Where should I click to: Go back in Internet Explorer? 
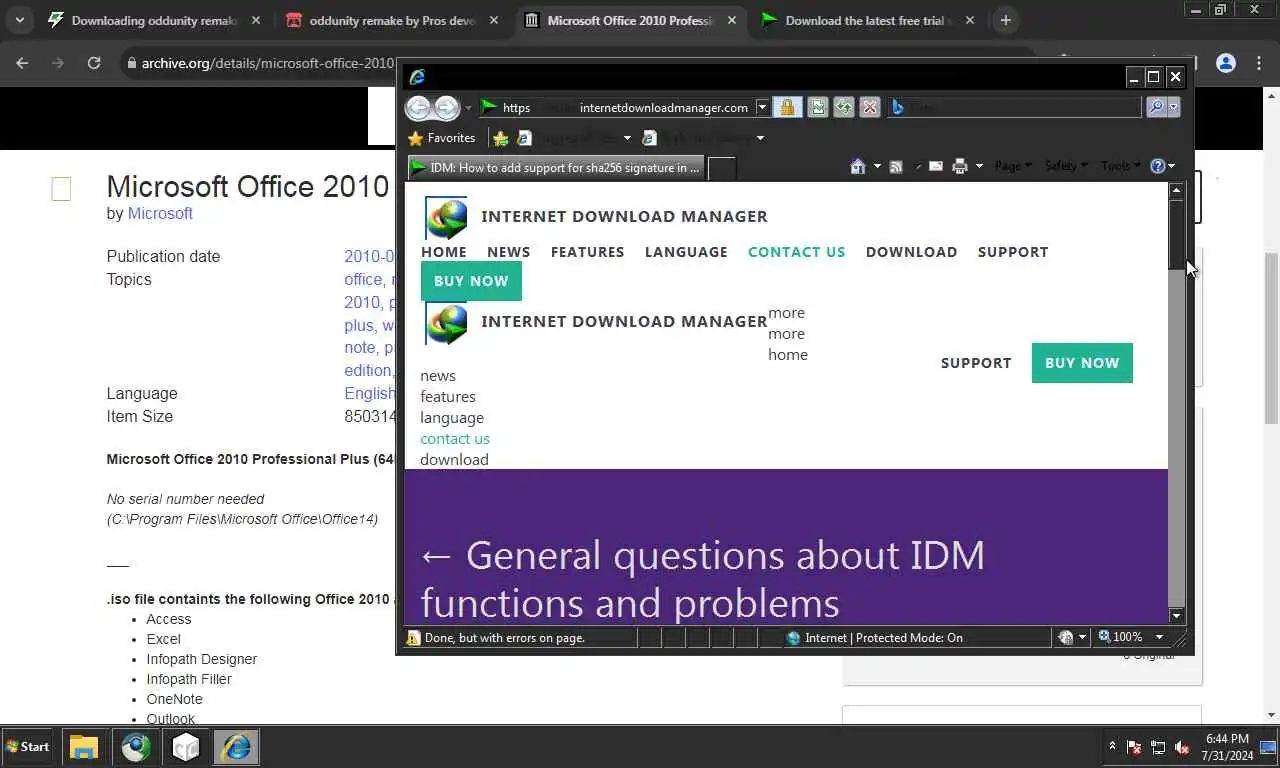coord(418,107)
